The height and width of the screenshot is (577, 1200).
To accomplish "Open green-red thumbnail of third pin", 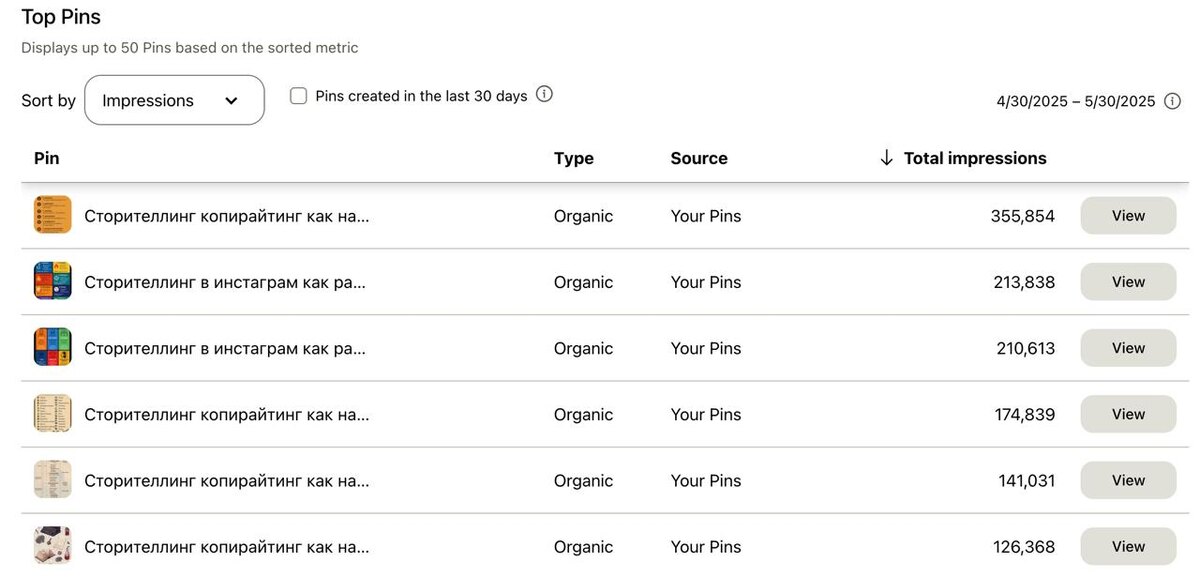I will pyautogui.click(x=52, y=347).
